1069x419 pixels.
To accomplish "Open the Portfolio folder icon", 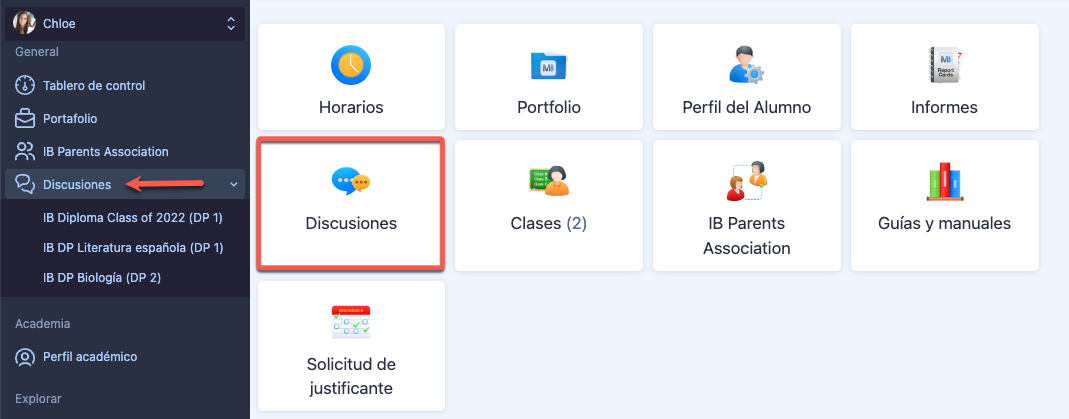I will (548, 65).
